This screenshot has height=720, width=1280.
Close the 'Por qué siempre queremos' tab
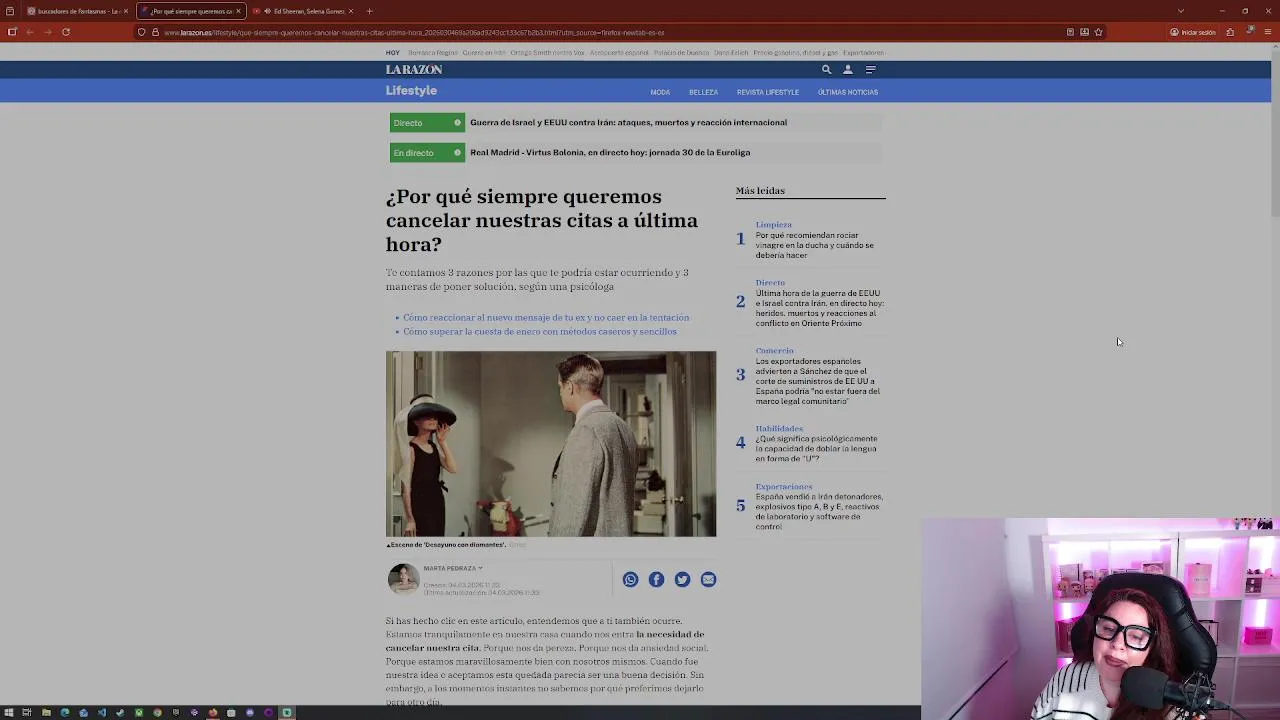[x=238, y=11]
